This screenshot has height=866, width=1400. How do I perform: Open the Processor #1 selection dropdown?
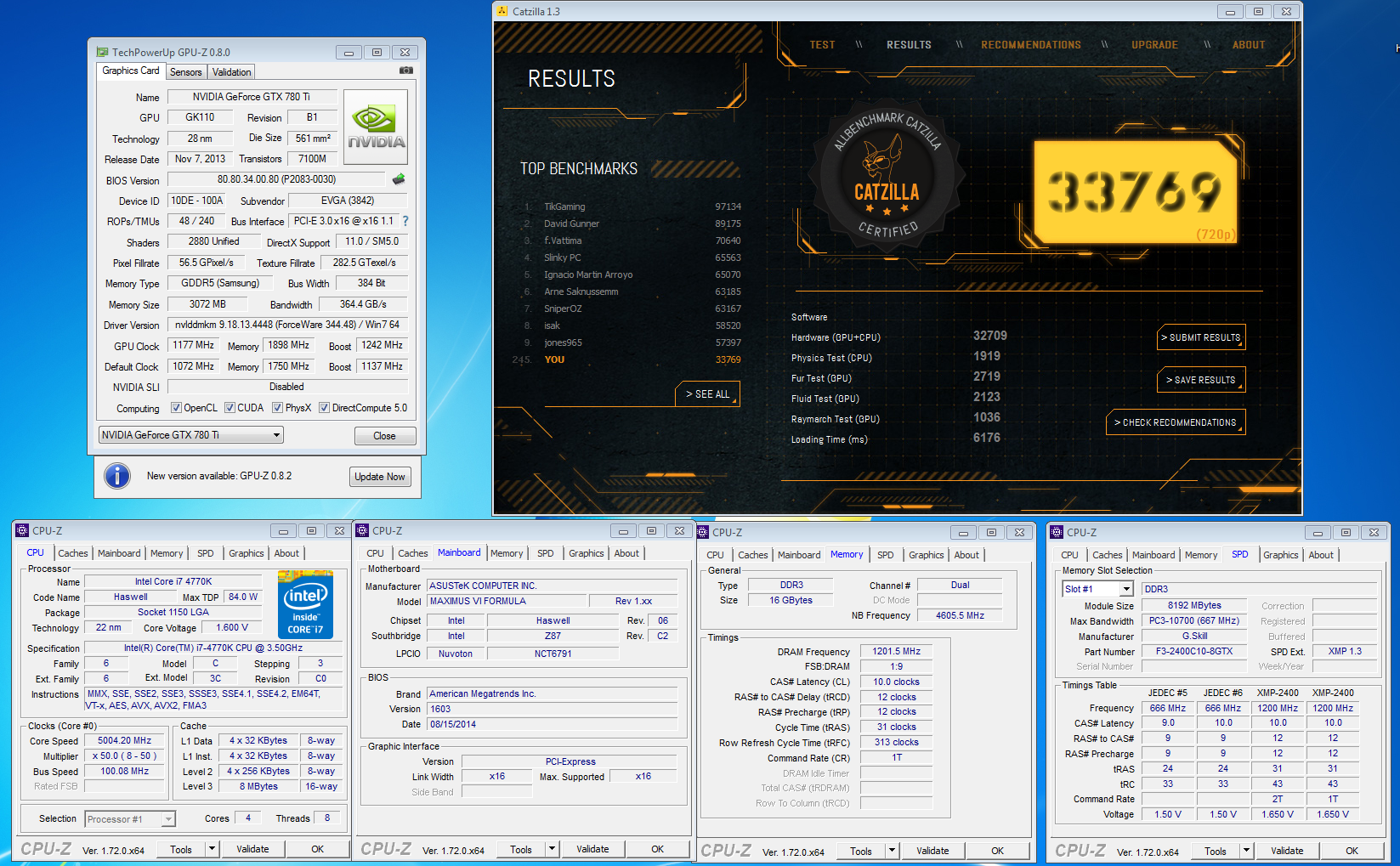pyautogui.click(x=130, y=819)
